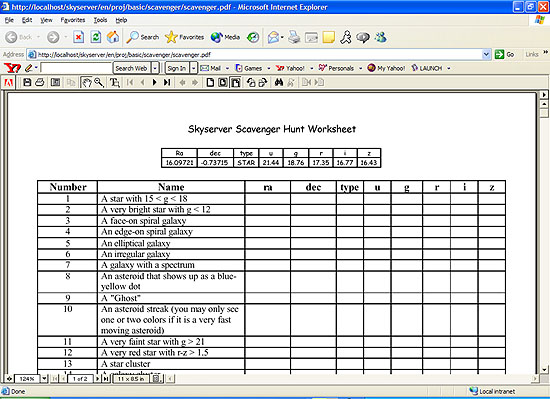Open the Favorites menu
The image size is (550, 399).
point(73,20)
